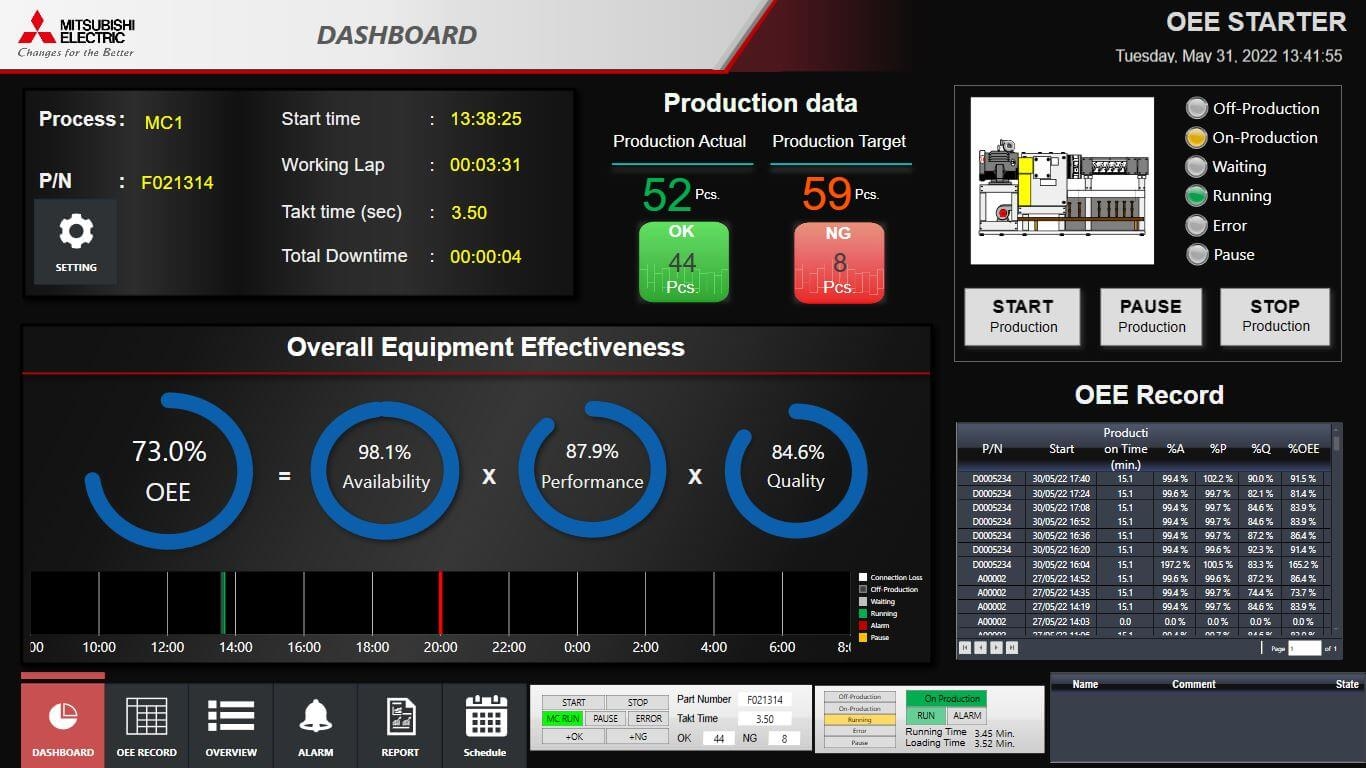Open the Setting gear for process MC1
The width and height of the screenshot is (1366, 768).
pyautogui.click(x=74, y=240)
